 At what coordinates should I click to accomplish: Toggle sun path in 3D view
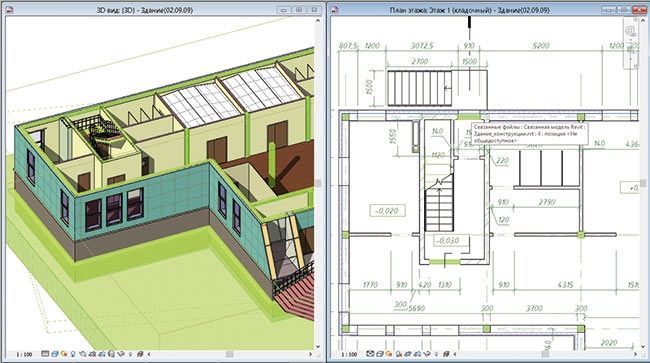[x=64, y=354]
